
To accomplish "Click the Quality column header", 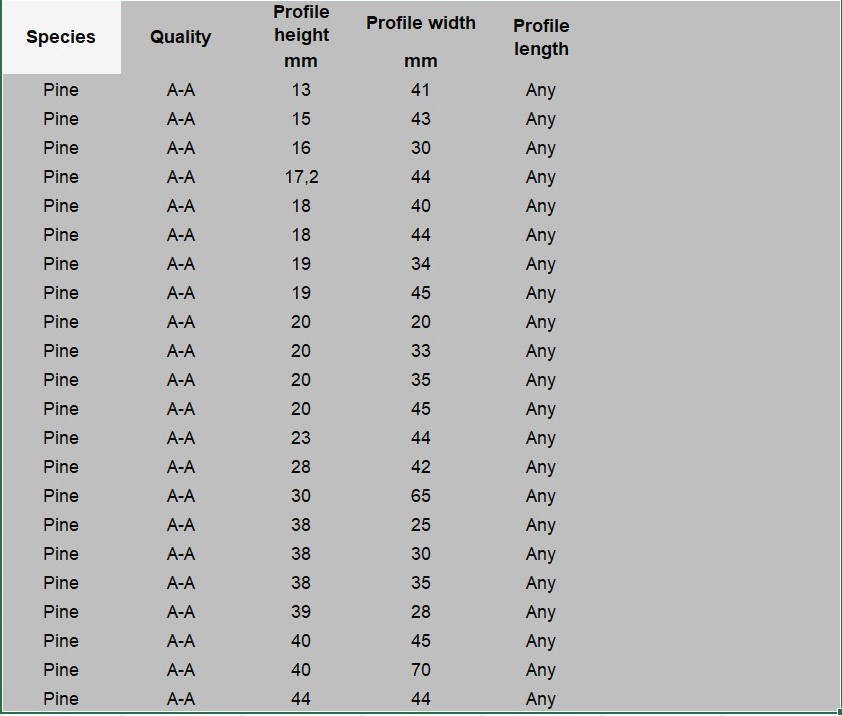I will (180, 38).
